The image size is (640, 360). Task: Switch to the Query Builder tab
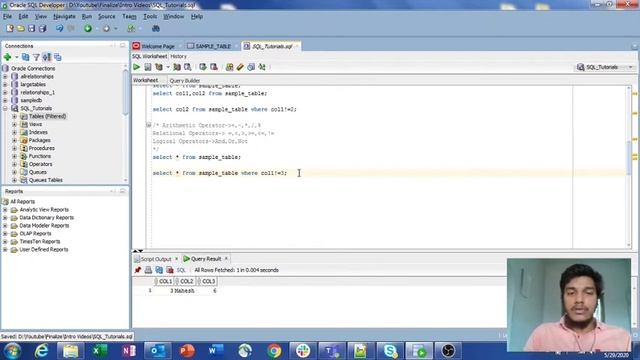184,81
